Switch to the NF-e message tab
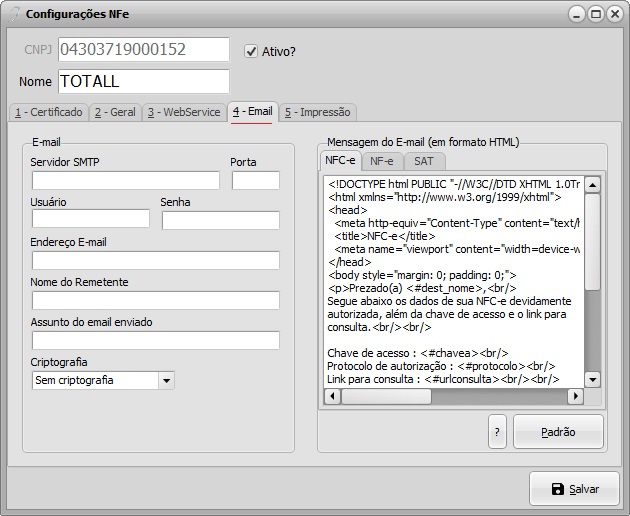 (x=382, y=162)
